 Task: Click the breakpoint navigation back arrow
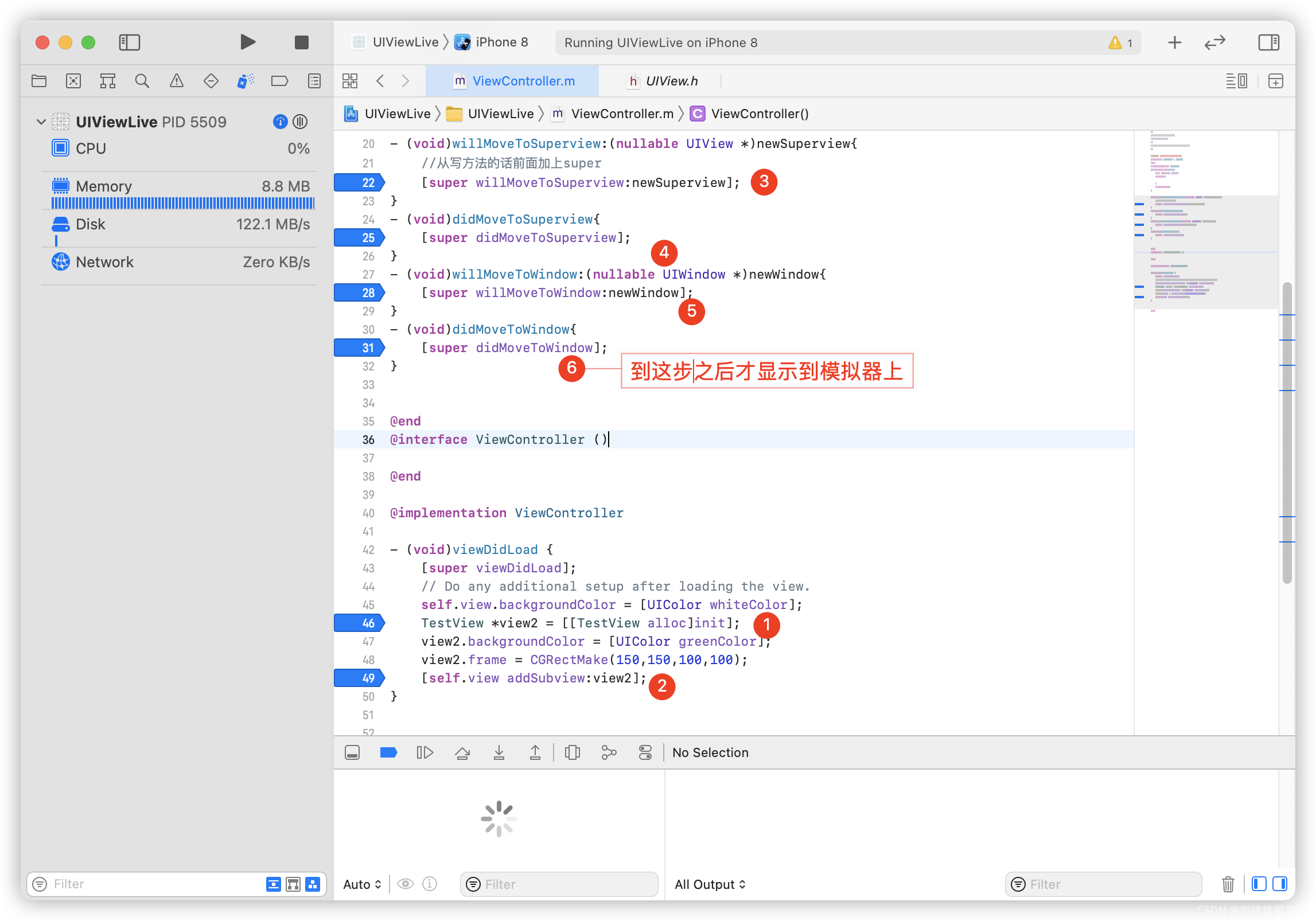pos(380,80)
